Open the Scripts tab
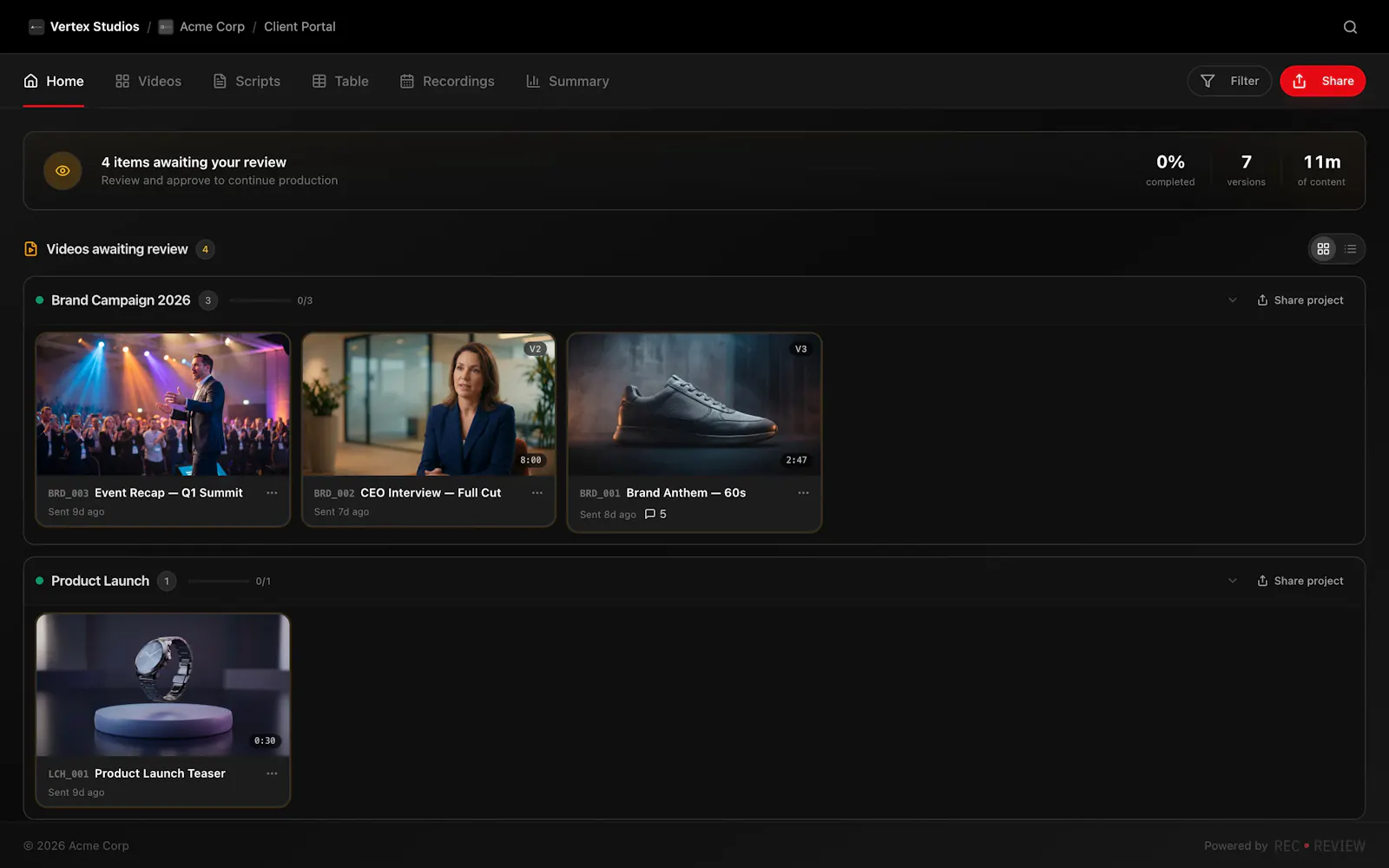The height and width of the screenshot is (868, 1389). (247, 81)
